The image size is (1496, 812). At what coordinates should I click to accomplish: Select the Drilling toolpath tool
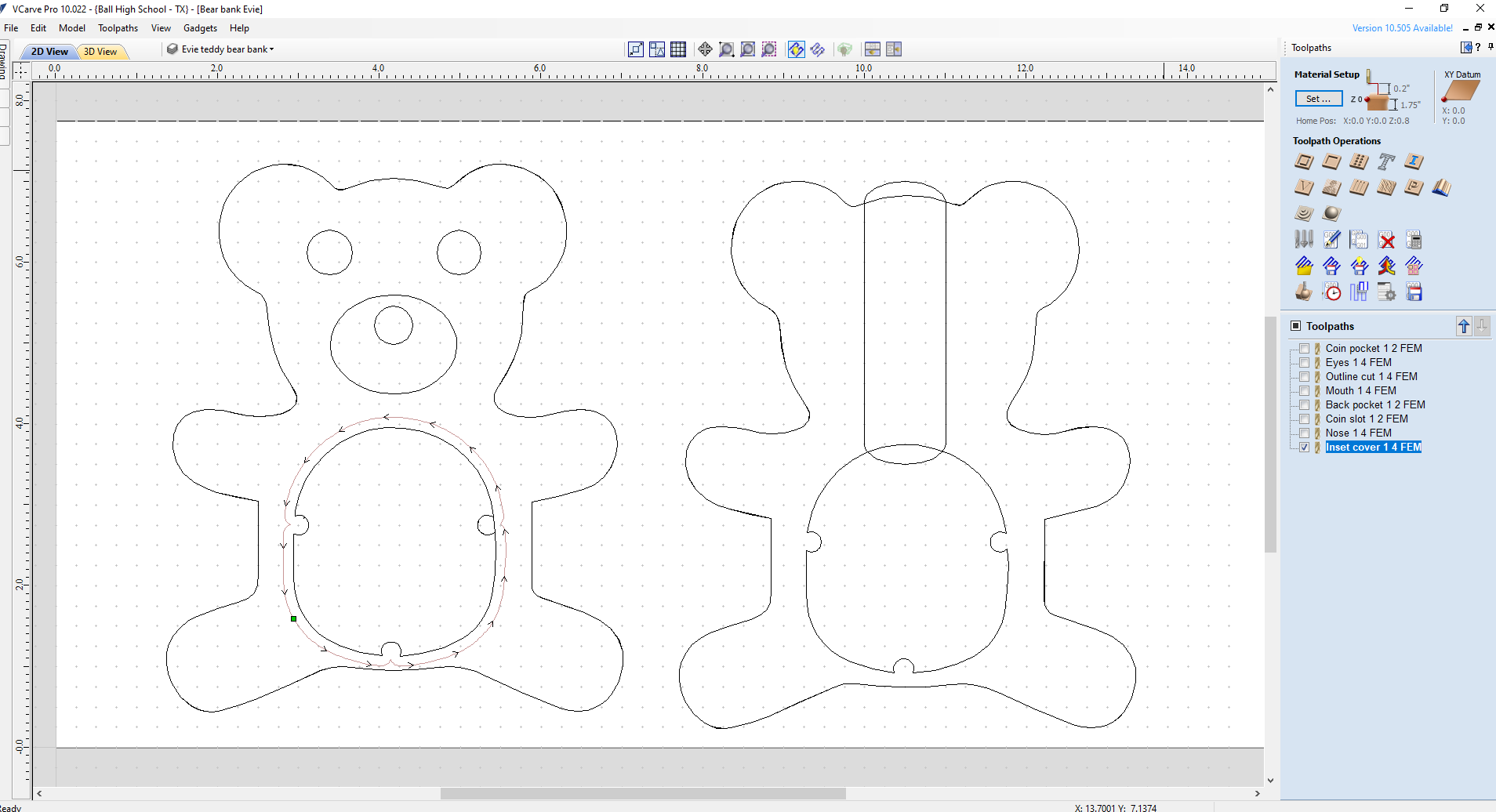[1360, 161]
